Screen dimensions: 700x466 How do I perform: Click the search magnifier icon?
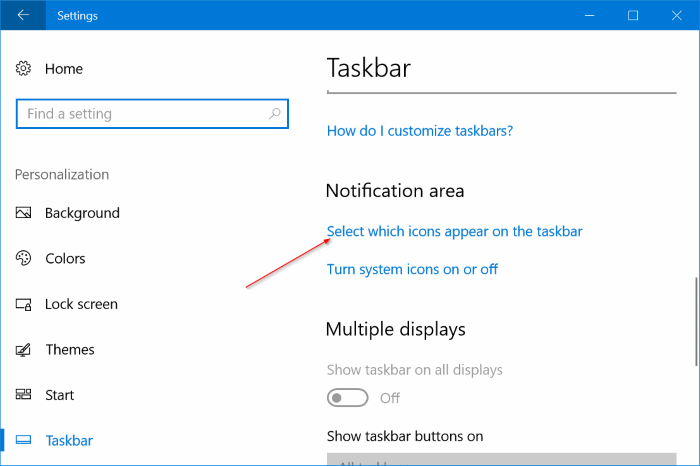275,113
